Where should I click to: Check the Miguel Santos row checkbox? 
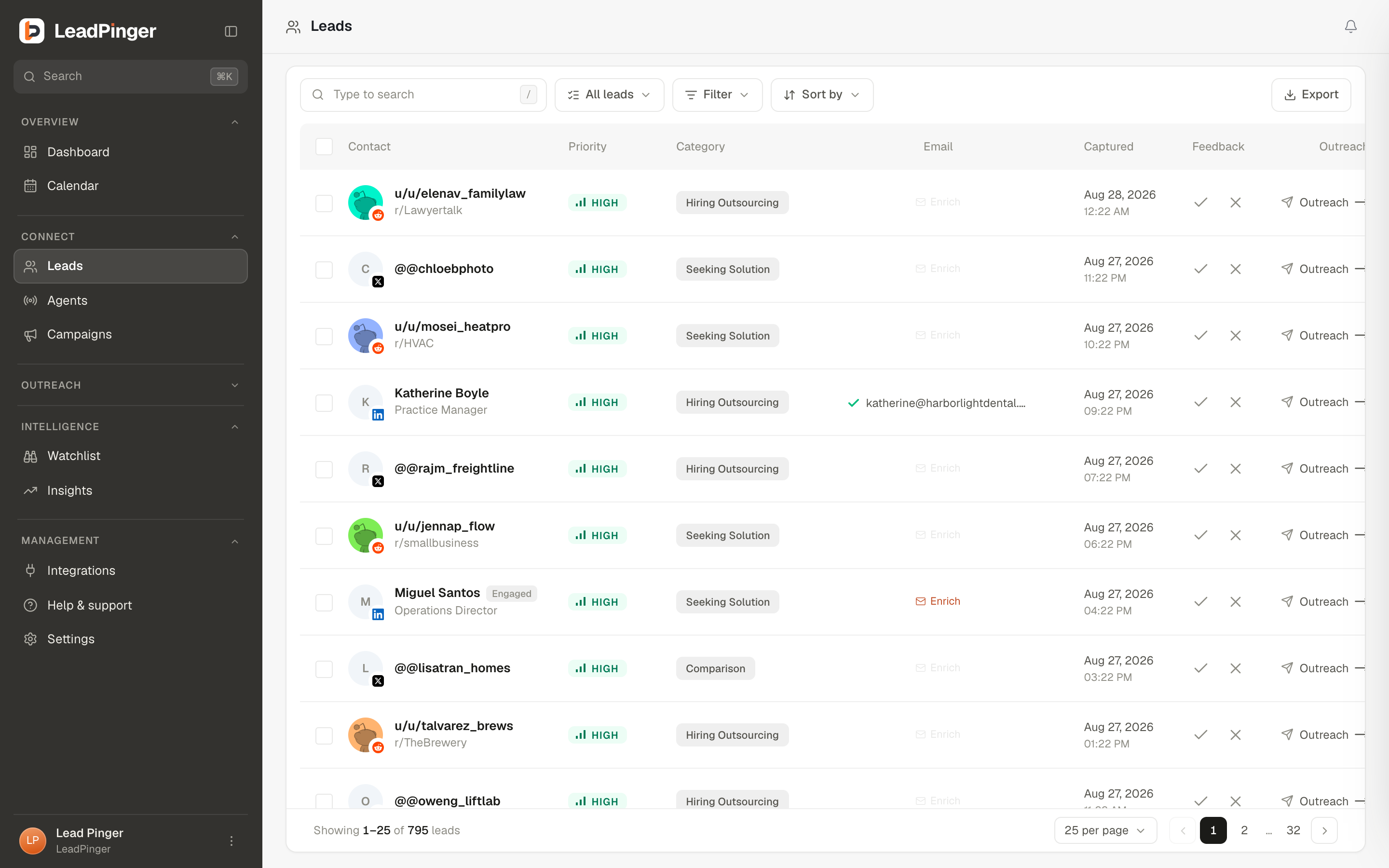click(x=324, y=603)
